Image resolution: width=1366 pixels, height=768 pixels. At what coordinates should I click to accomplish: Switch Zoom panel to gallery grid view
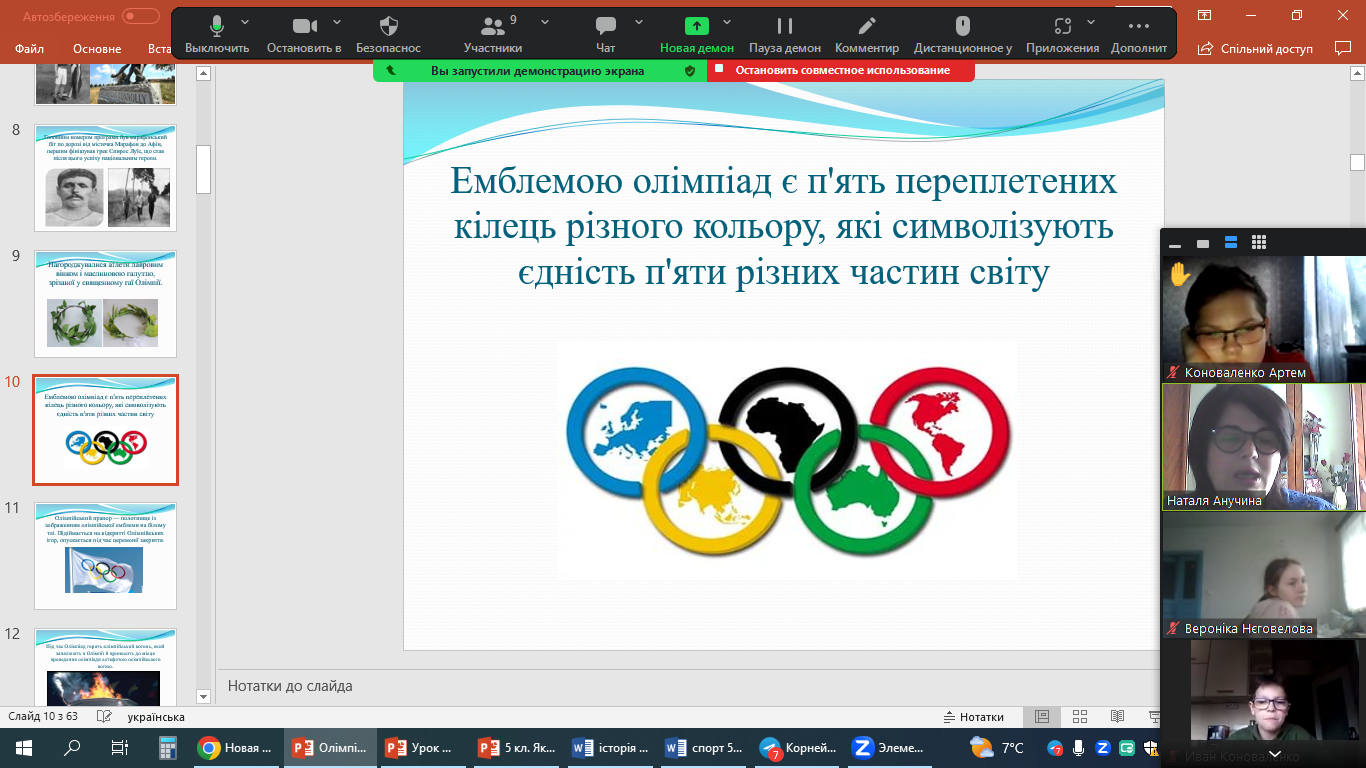(x=1259, y=243)
